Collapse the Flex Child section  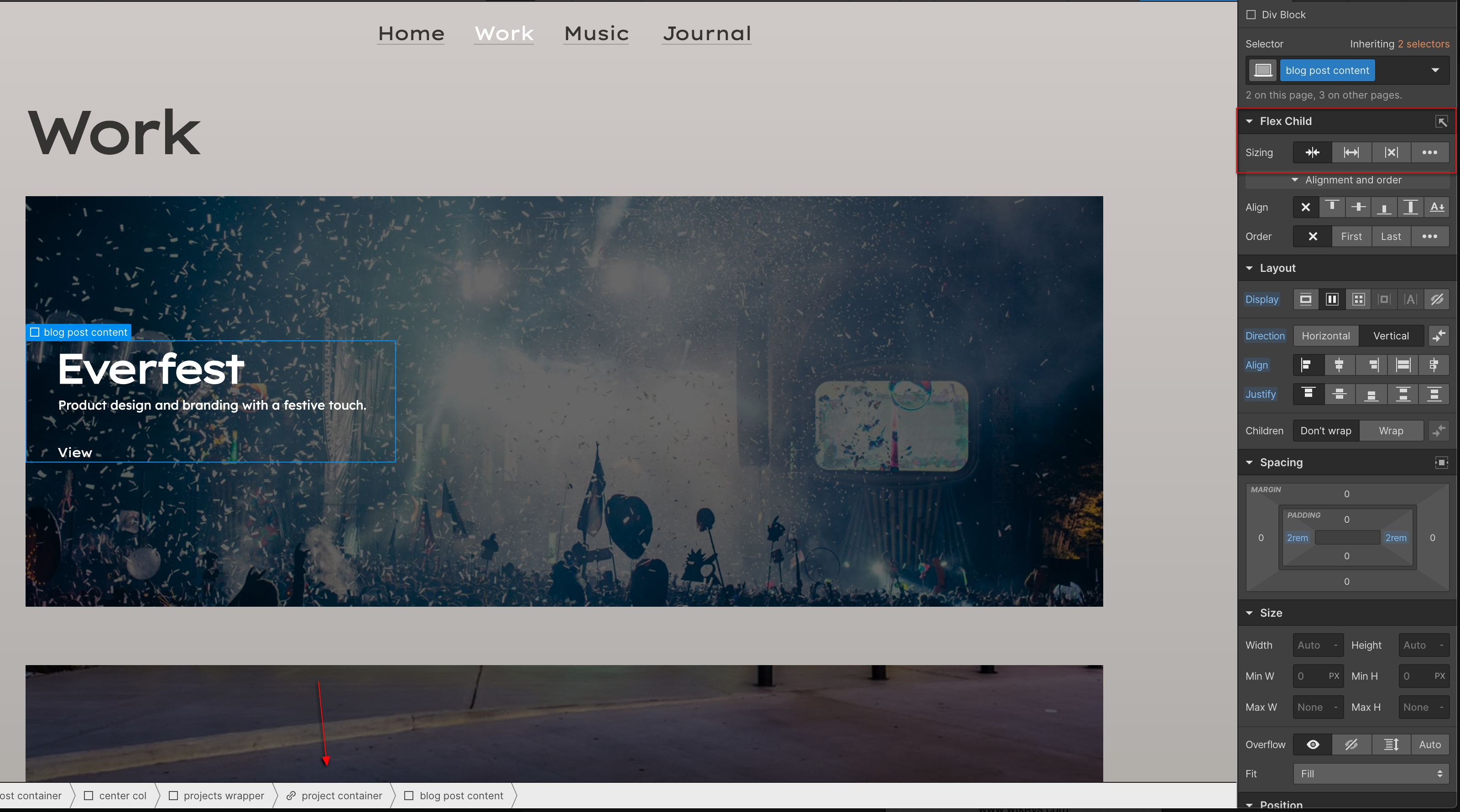1249,121
